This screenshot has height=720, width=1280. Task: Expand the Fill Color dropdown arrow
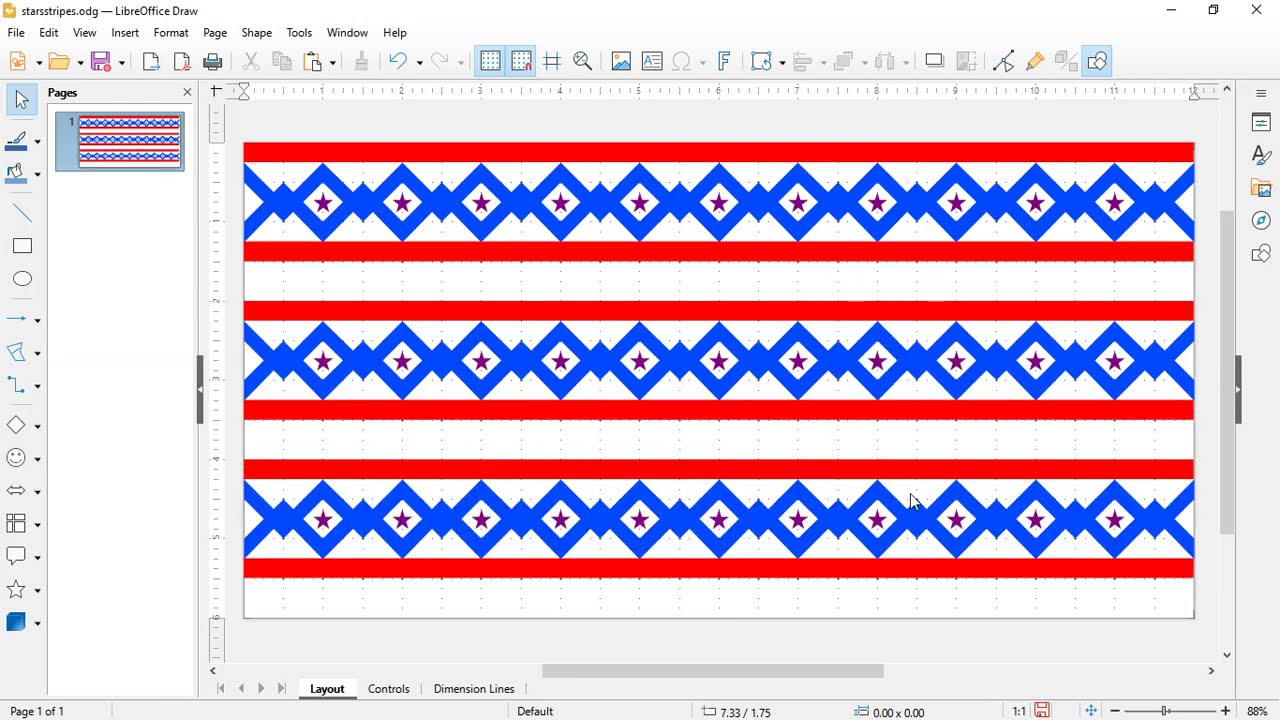37,174
